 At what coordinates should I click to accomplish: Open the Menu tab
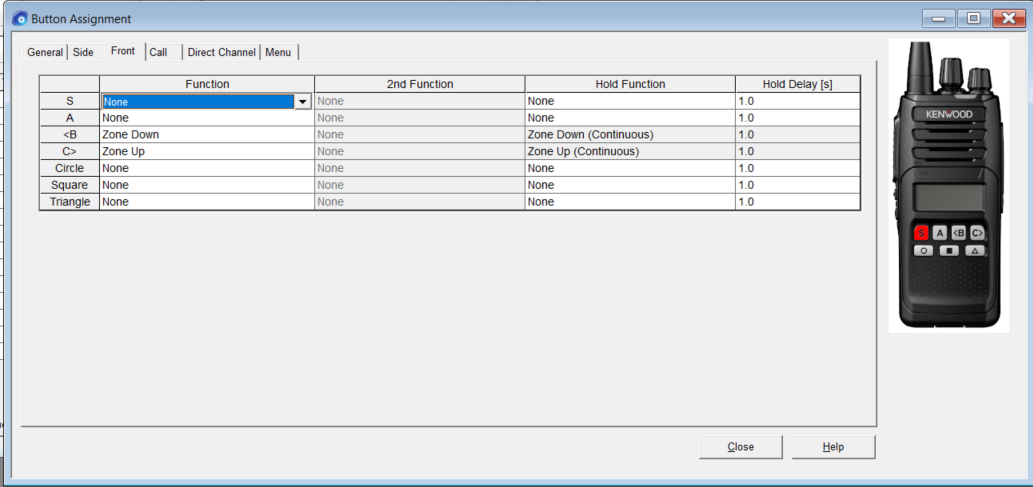point(279,53)
